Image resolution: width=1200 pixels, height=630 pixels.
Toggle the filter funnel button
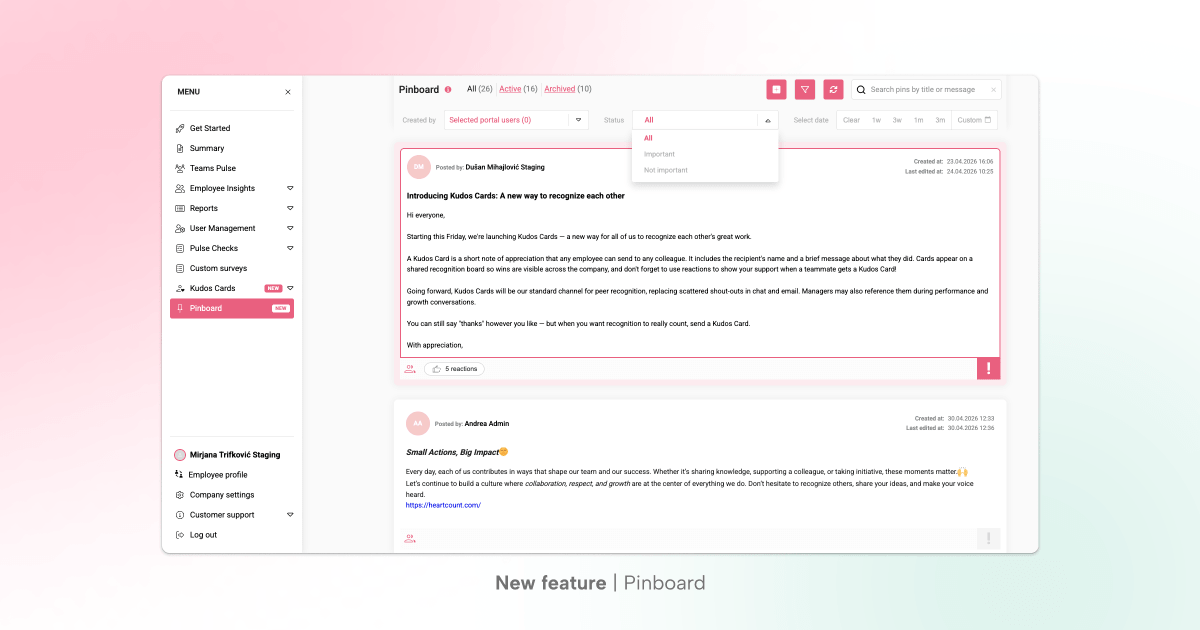click(x=805, y=89)
